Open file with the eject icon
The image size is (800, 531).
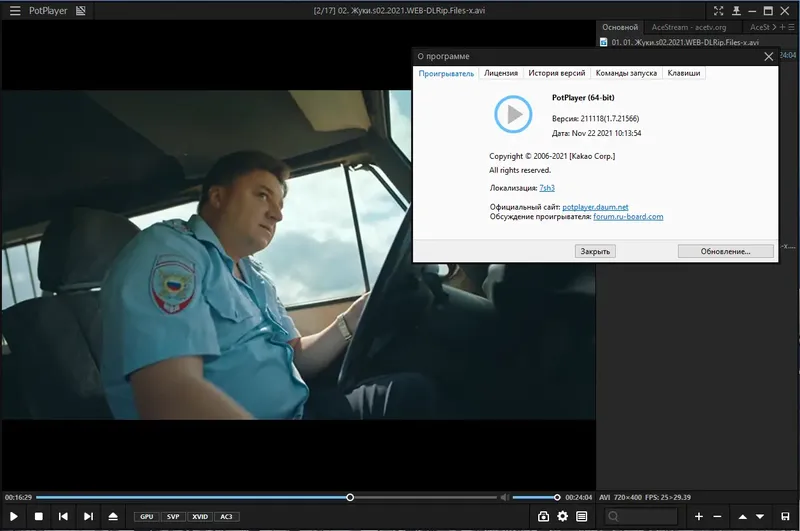point(113,517)
